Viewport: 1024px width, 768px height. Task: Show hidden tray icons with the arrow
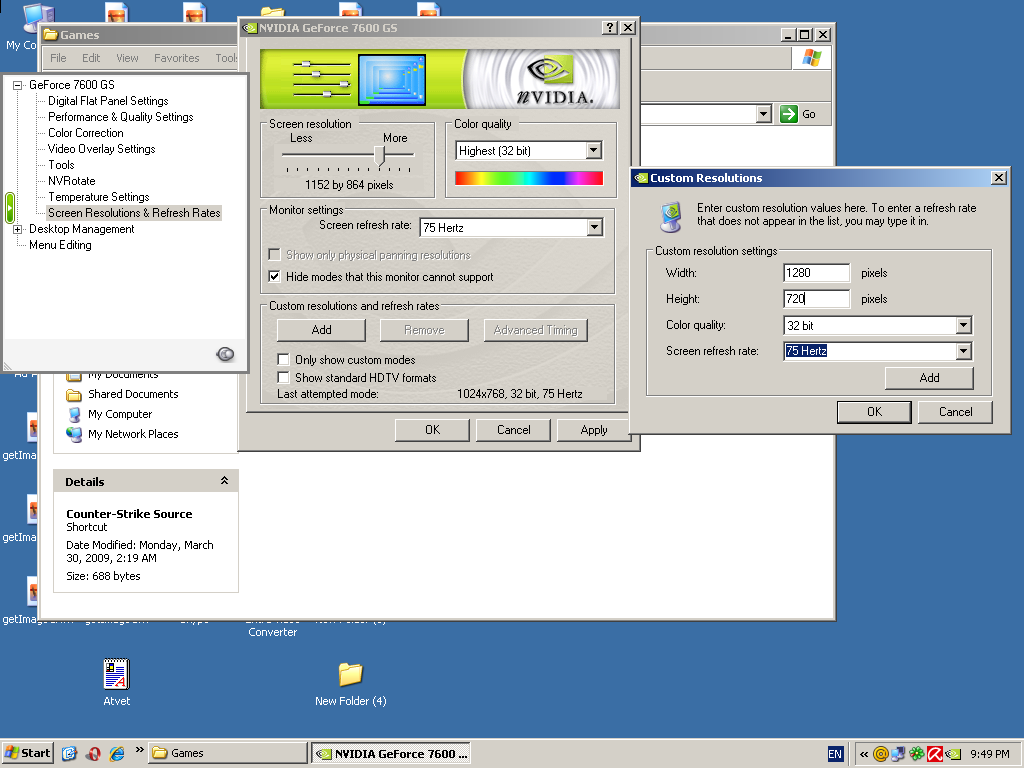pos(863,754)
